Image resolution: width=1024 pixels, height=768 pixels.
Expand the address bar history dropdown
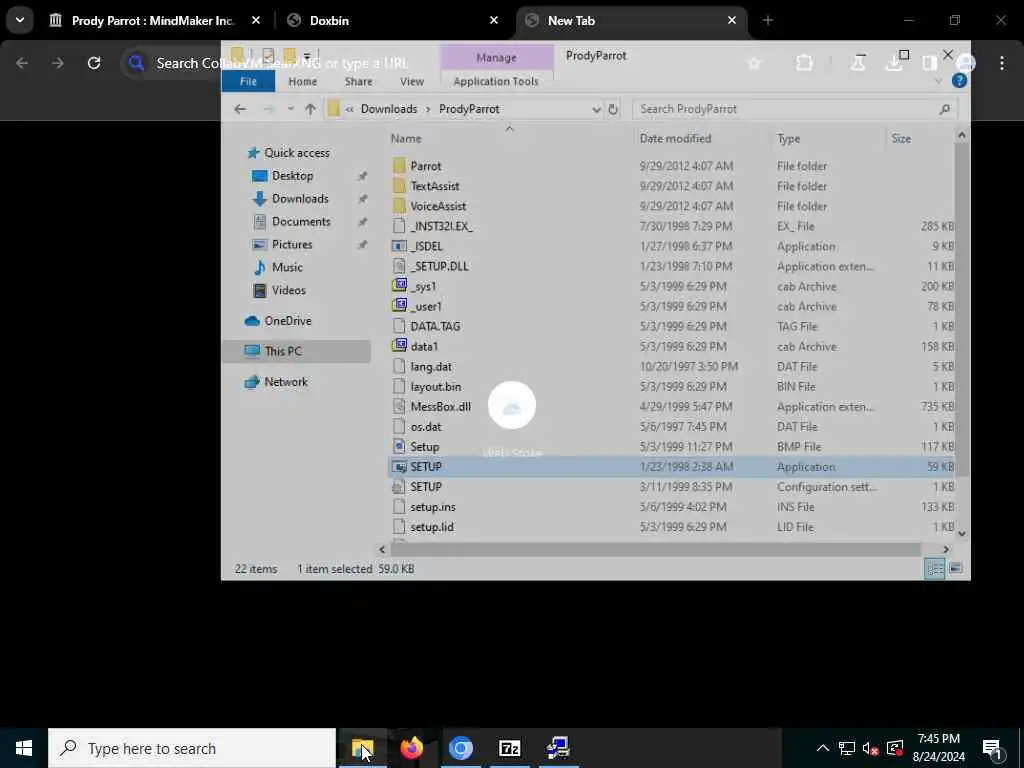pos(596,109)
